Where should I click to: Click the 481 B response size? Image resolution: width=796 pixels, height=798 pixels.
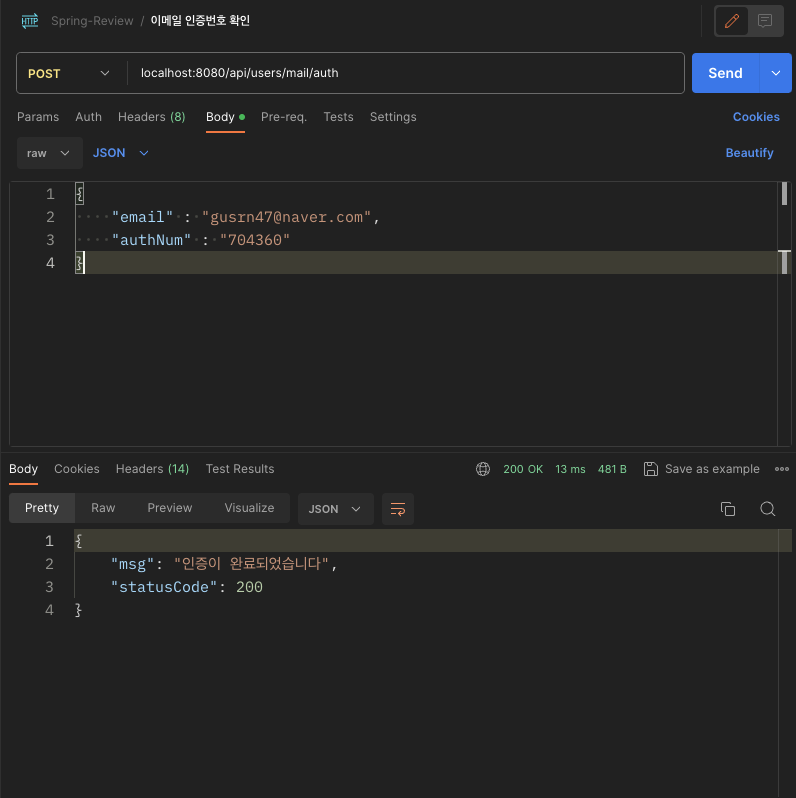click(x=612, y=469)
